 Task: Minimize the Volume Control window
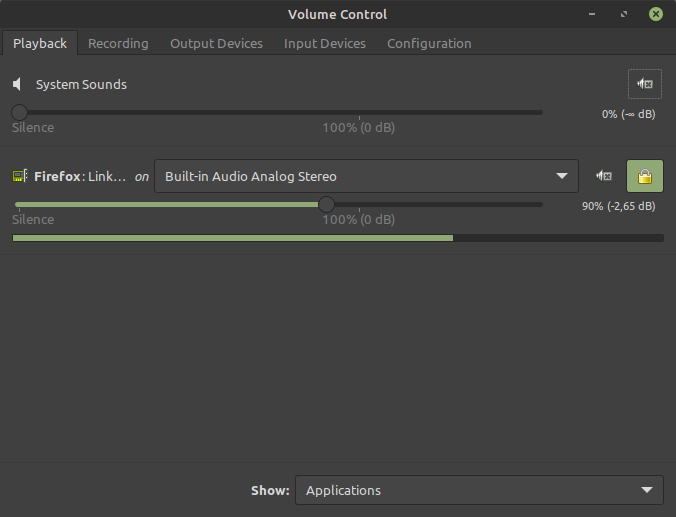click(595, 14)
